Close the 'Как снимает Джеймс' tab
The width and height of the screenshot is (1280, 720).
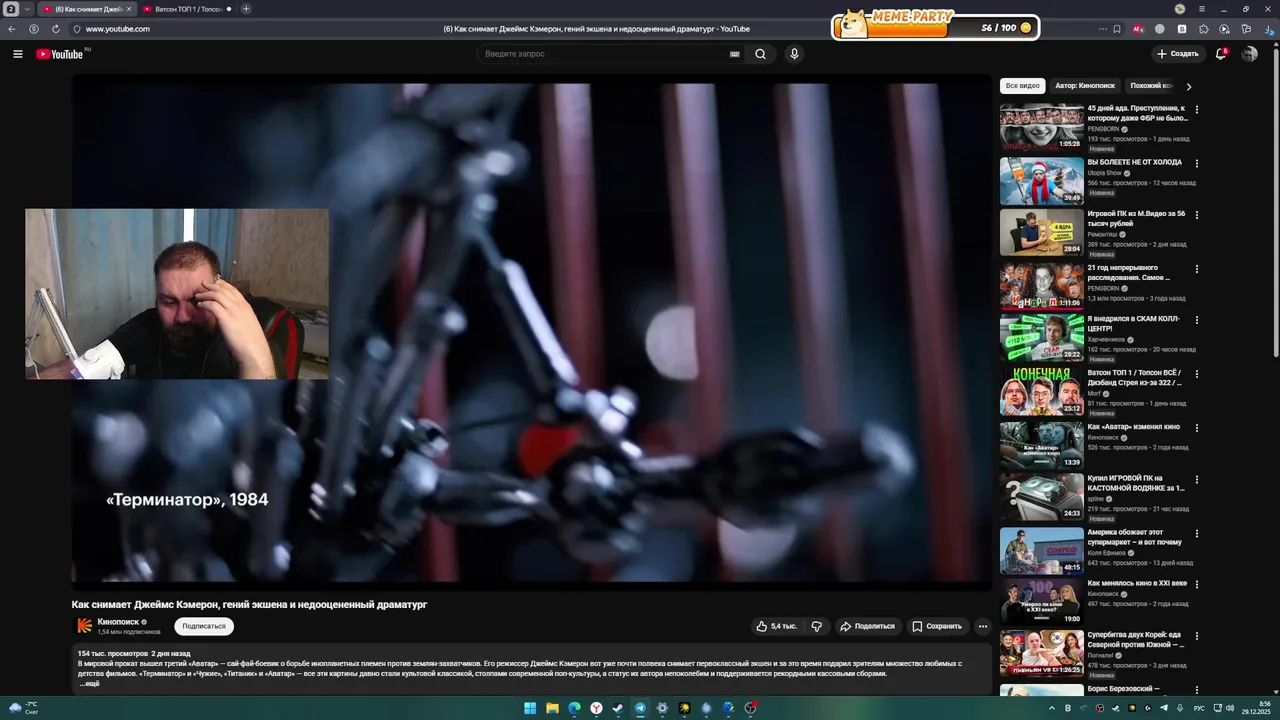[x=128, y=9]
